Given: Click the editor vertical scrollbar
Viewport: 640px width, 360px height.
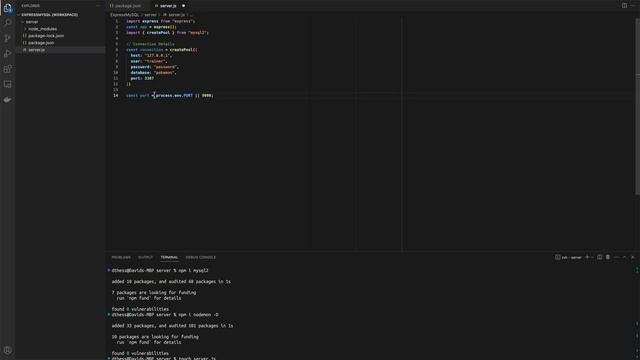Looking at the screenshot, I should pyautogui.click(x=638, y=106).
